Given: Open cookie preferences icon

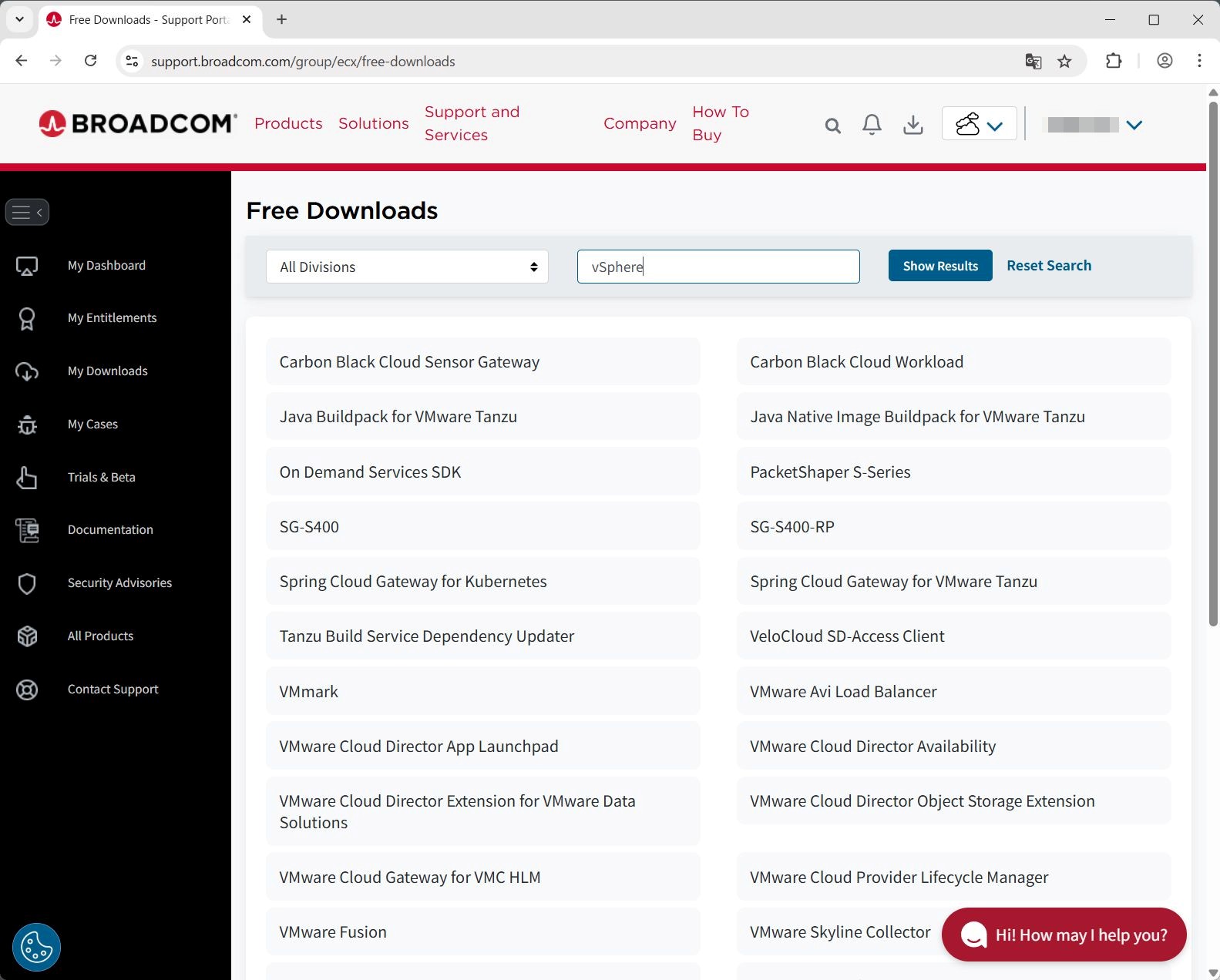Looking at the screenshot, I should click(36, 947).
